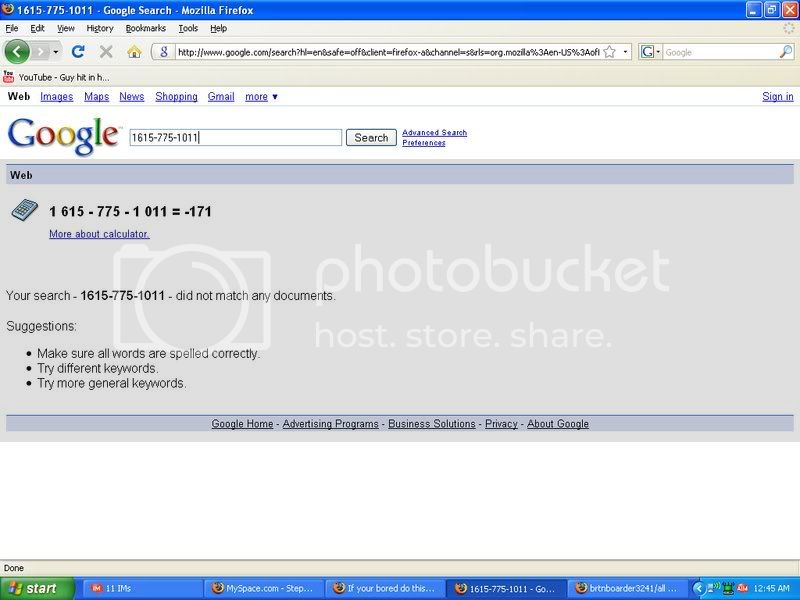Go to Google News link
Viewport: 800px width, 600px height.
(132, 96)
